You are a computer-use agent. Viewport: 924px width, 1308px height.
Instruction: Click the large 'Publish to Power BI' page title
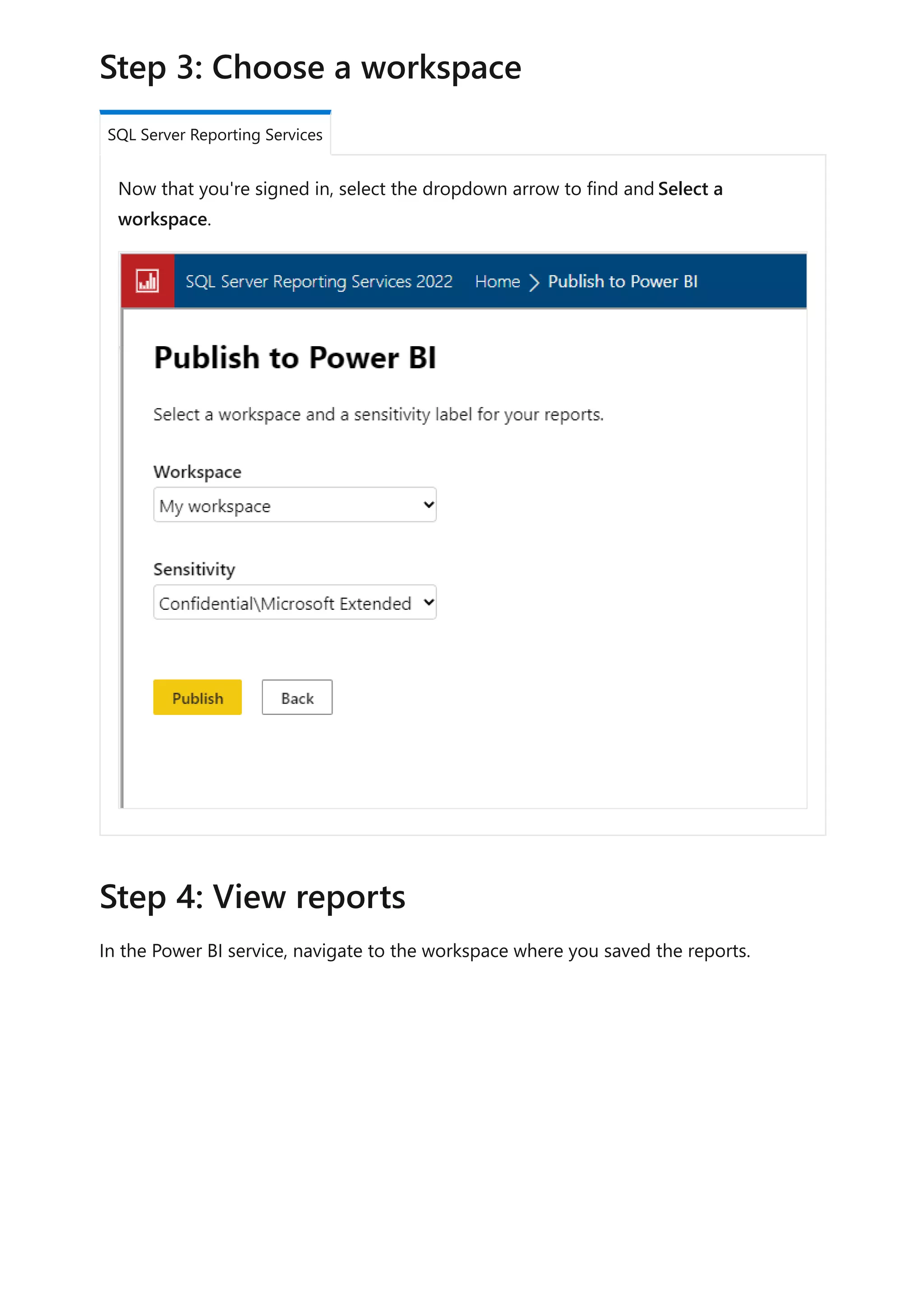click(x=295, y=358)
